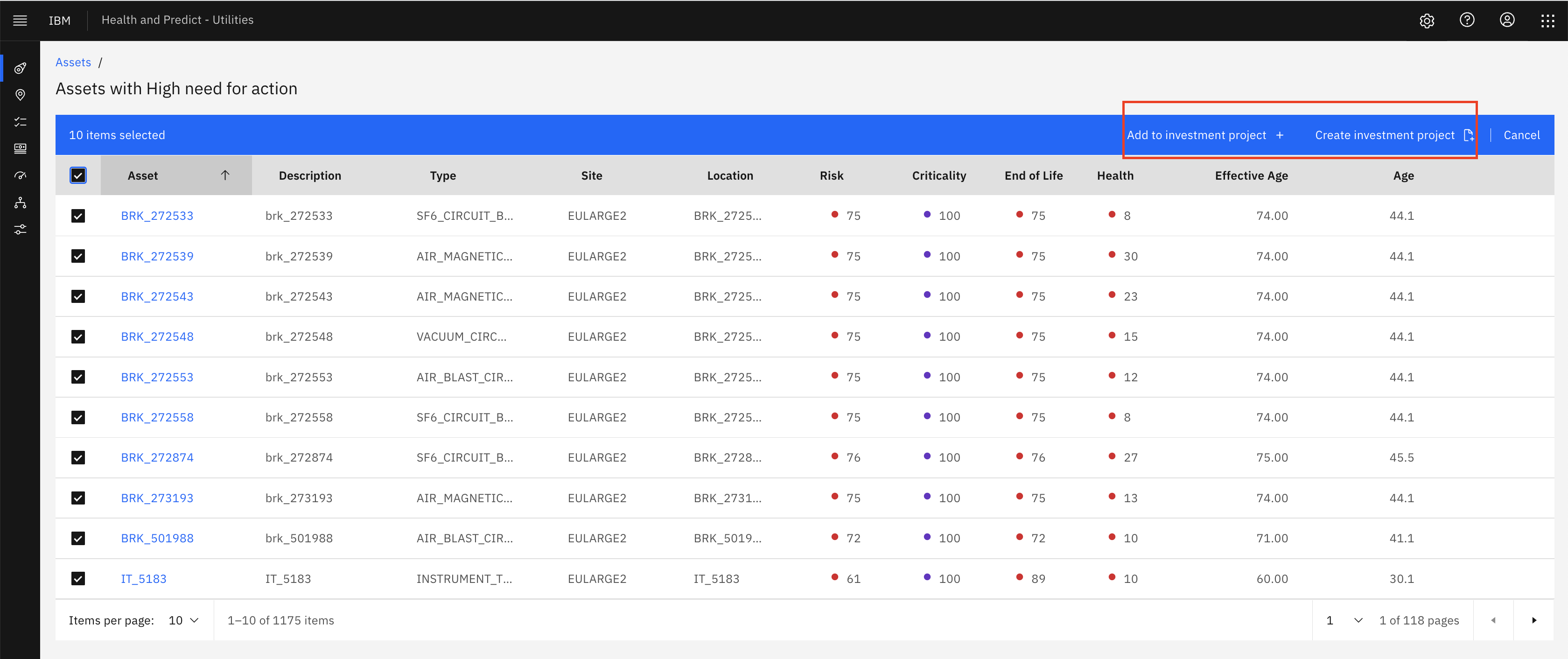Open the settings gear icon

click(1427, 21)
